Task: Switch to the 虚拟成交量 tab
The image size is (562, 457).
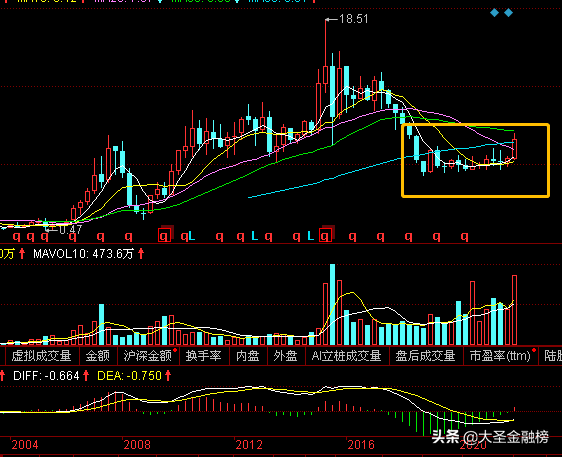Action: pyautogui.click(x=41, y=356)
